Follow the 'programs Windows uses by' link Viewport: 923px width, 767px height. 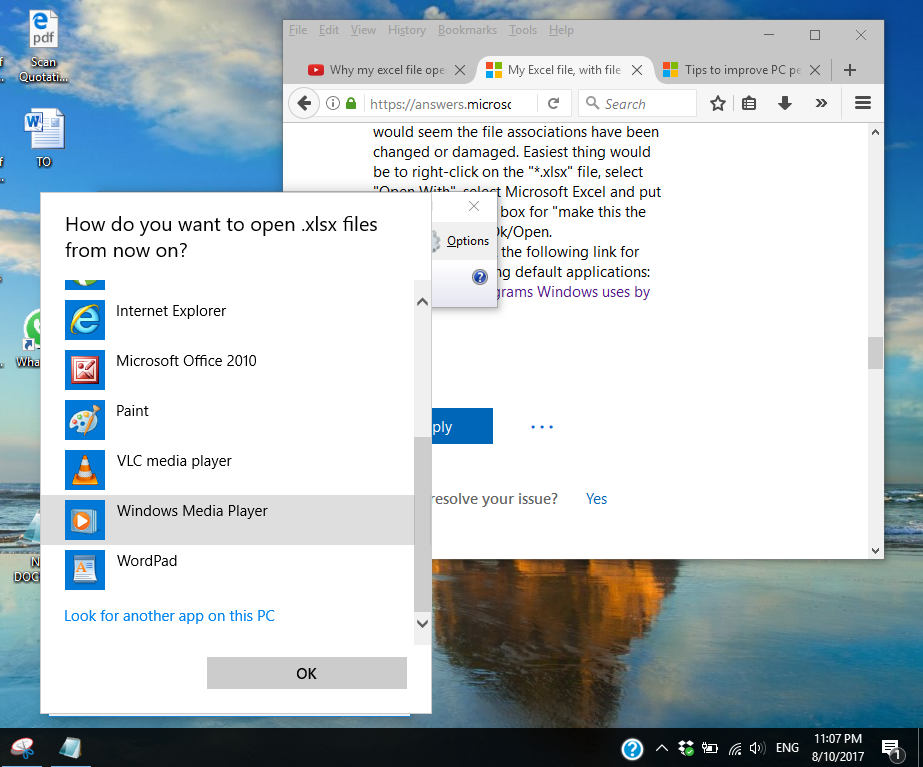click(x=573, y=292)
